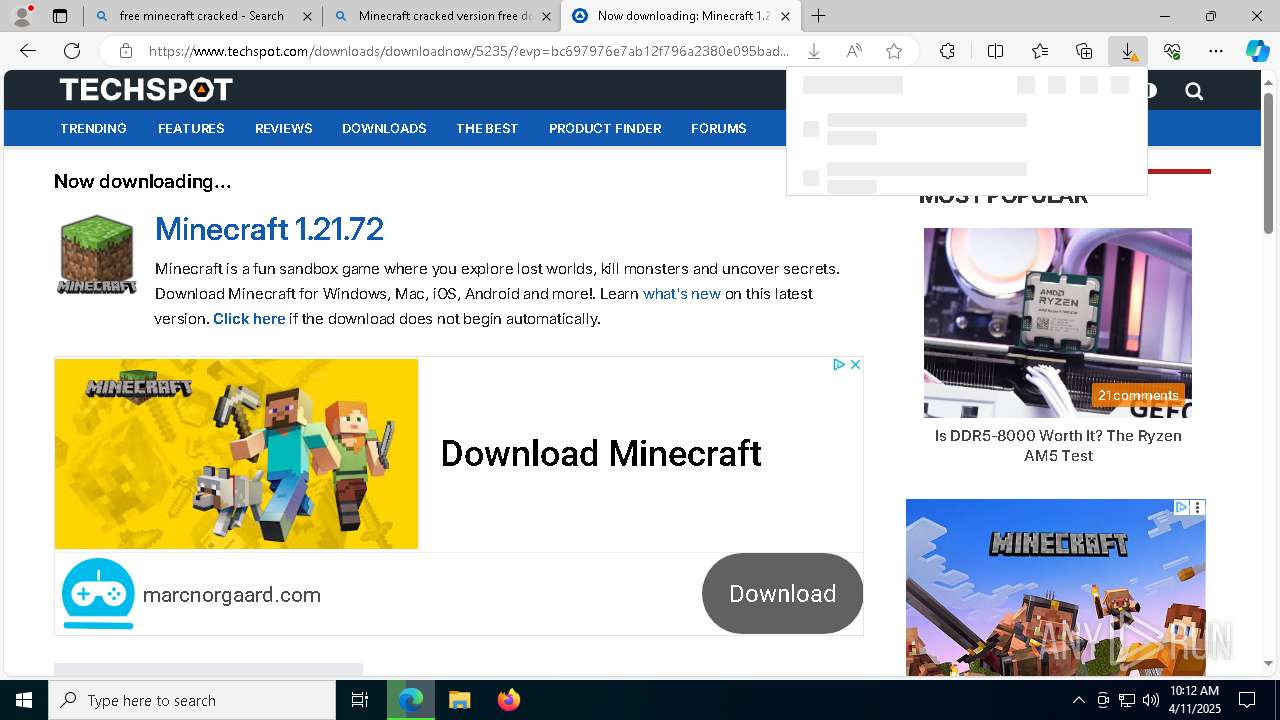Screen dimensions: 1280x720
Task: Close the 'Now downloading' tab
Action: coord(785,16)
